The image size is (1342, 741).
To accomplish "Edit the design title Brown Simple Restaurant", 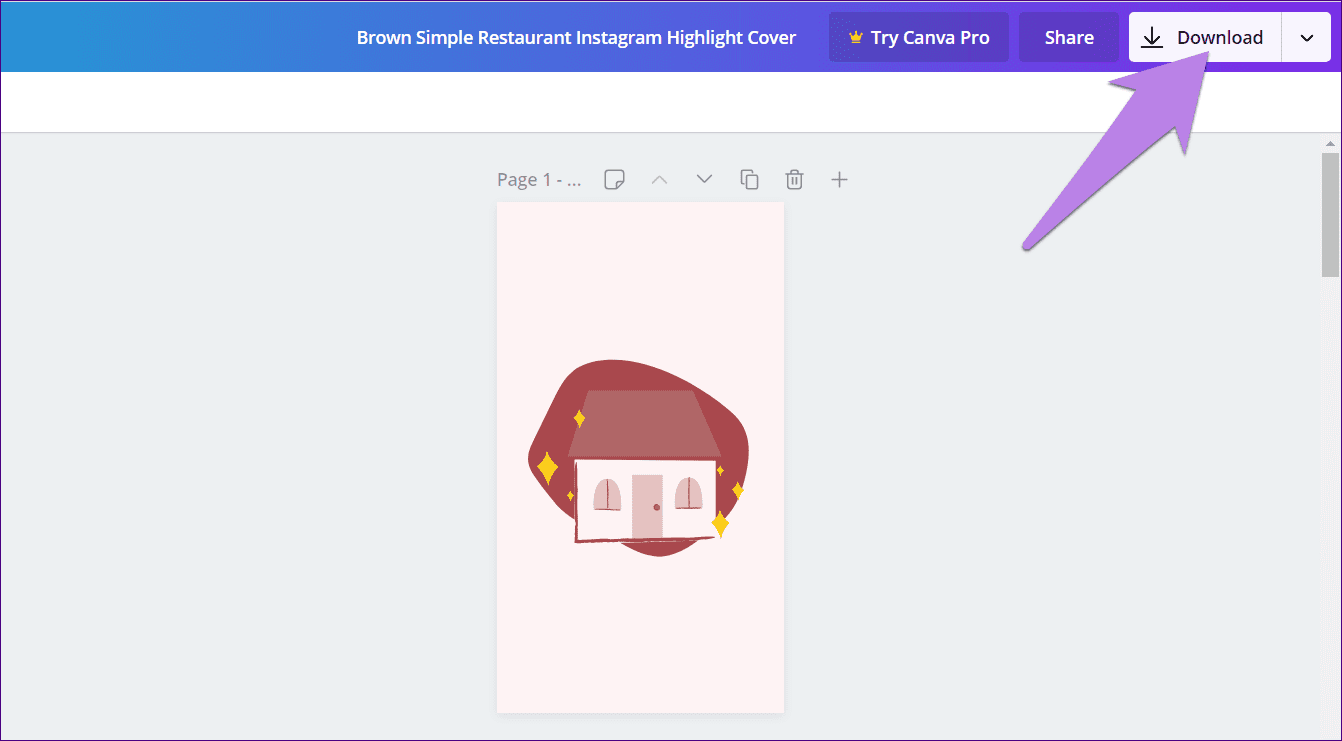I will click(x=576, y=38).
